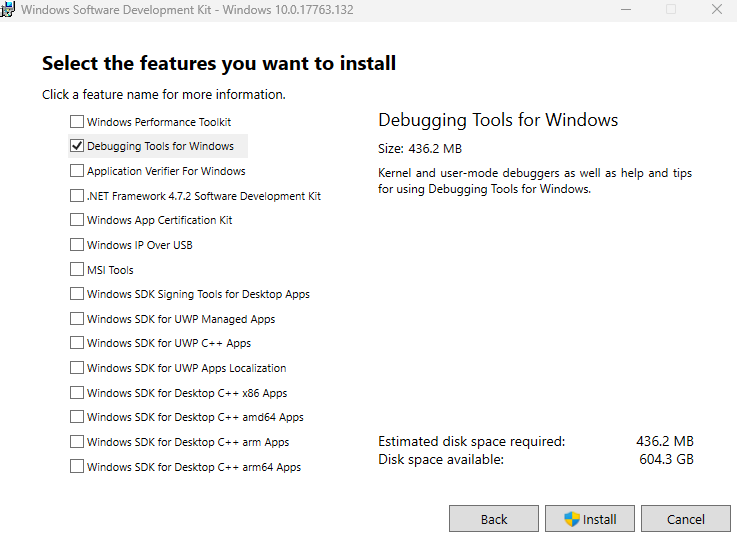Go Back to the previous step
The height and width of the screenshot is (536, 737).
494,519
